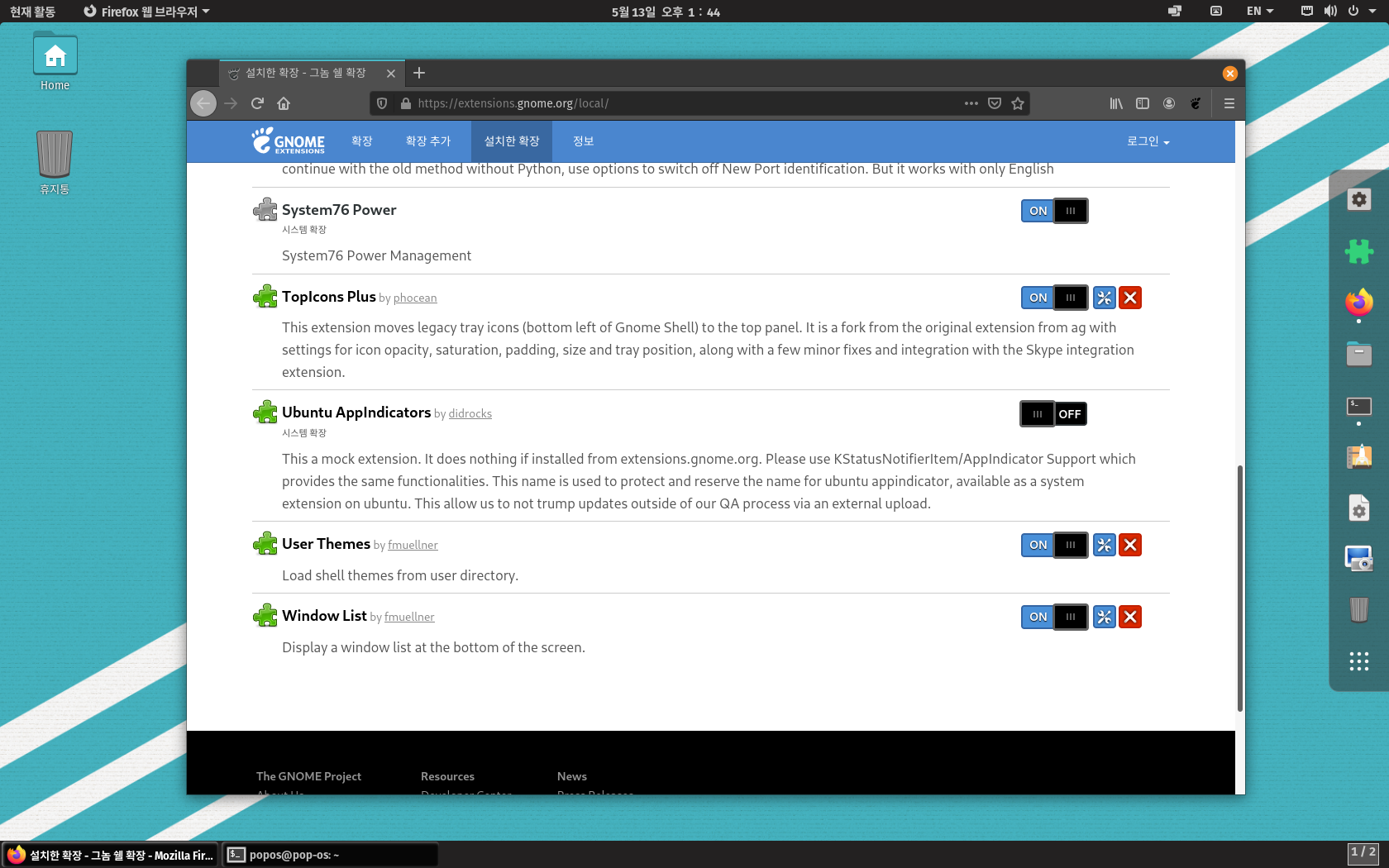Open the 확장 navigation tab
The image size is (1389, 868).
(x=362, y=141)
